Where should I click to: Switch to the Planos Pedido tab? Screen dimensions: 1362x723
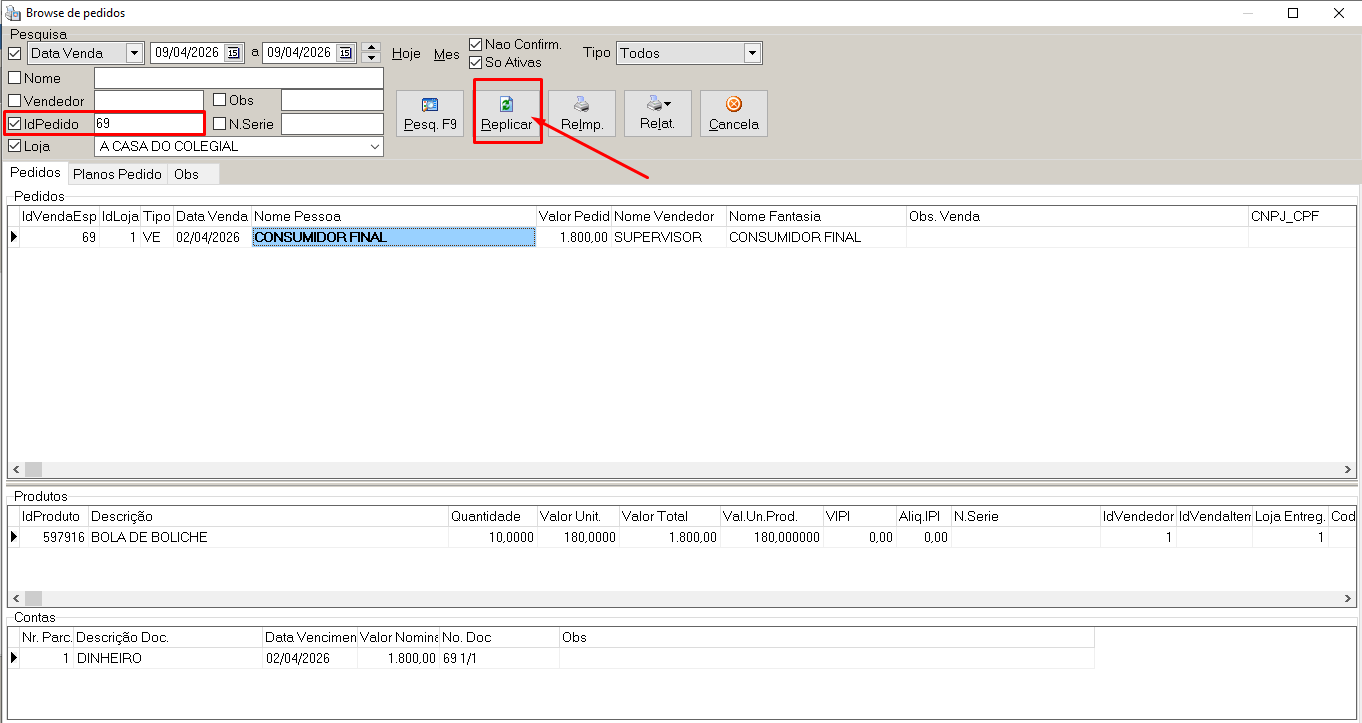tap(117, 174)
